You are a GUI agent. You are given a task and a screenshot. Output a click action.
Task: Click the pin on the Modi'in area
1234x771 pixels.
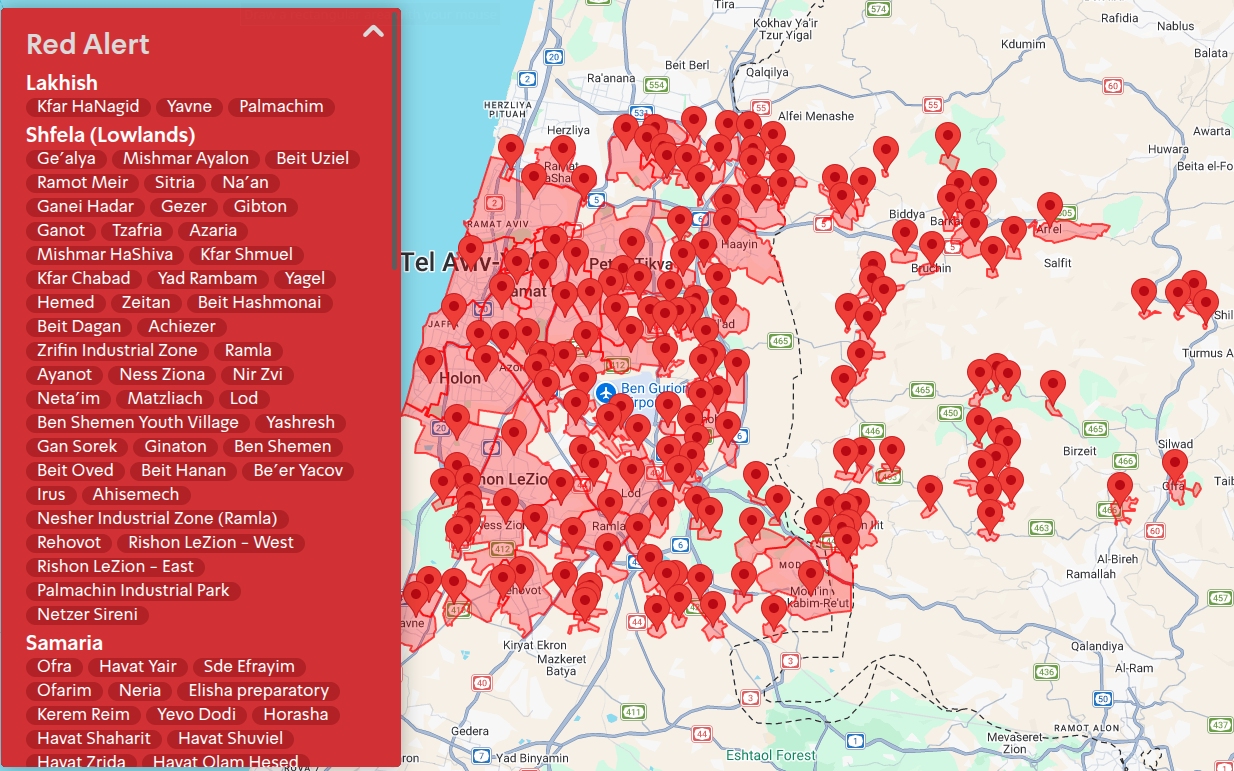tap(810, 576)
